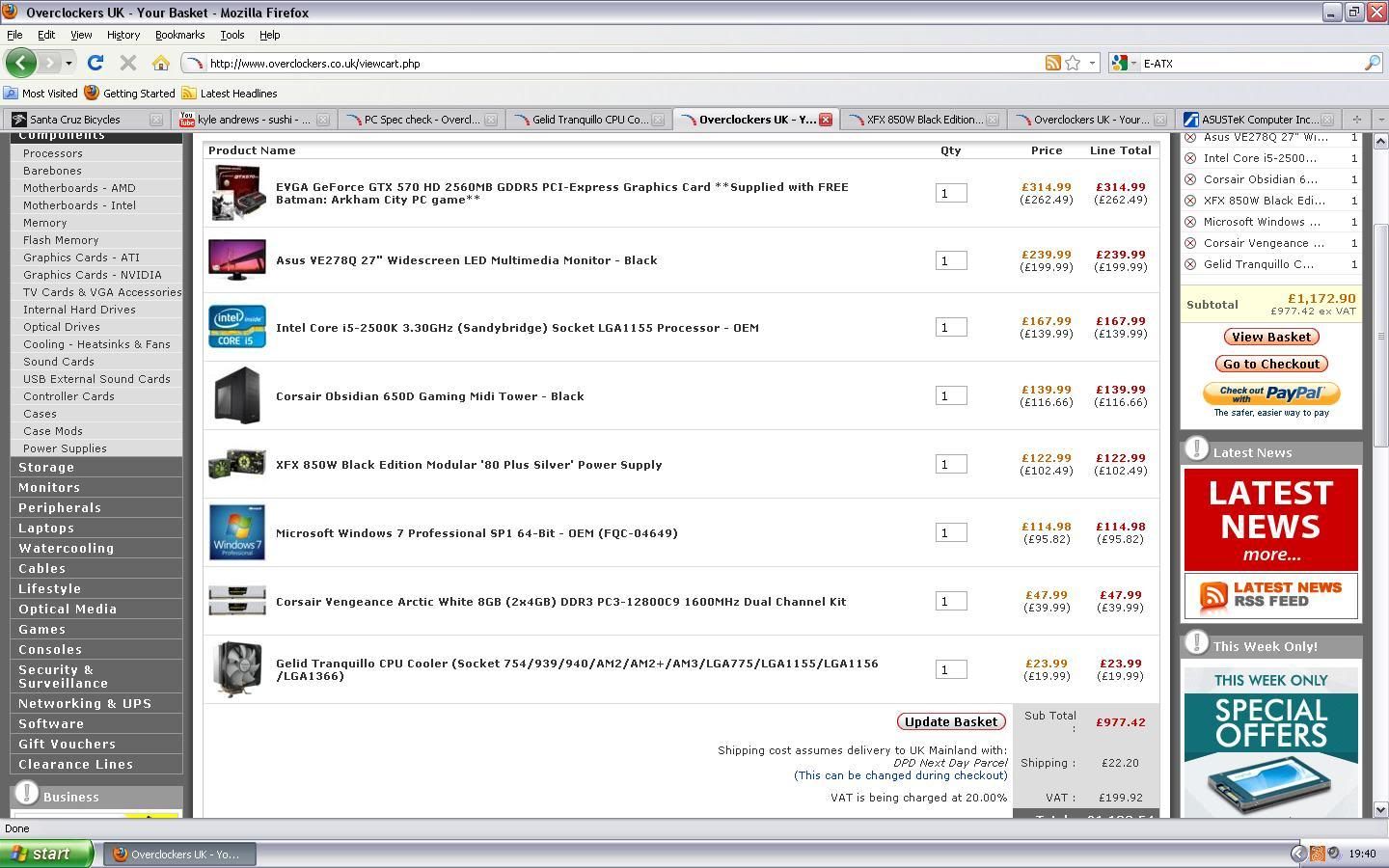Open the Getting Started bookmark
Screen dimensions: 1389x868
(x=130, y=94)
